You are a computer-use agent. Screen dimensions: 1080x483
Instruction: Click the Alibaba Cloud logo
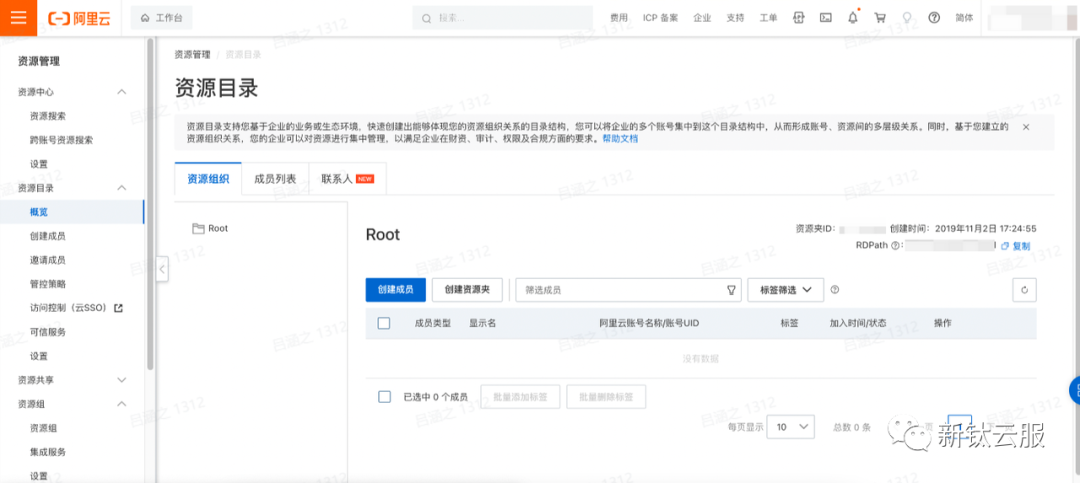pyautogui.click(x=81, y=18)
